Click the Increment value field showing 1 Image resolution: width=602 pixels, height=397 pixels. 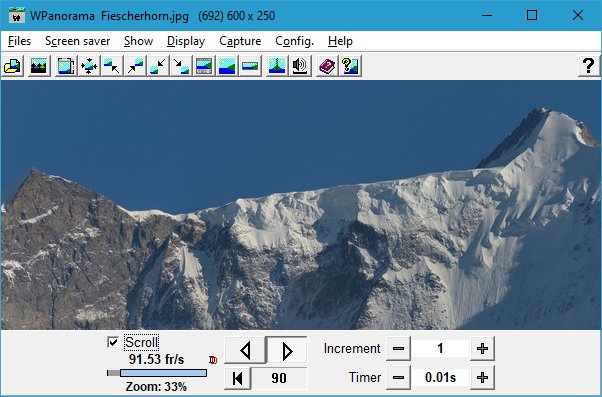(x=440, y=349)
